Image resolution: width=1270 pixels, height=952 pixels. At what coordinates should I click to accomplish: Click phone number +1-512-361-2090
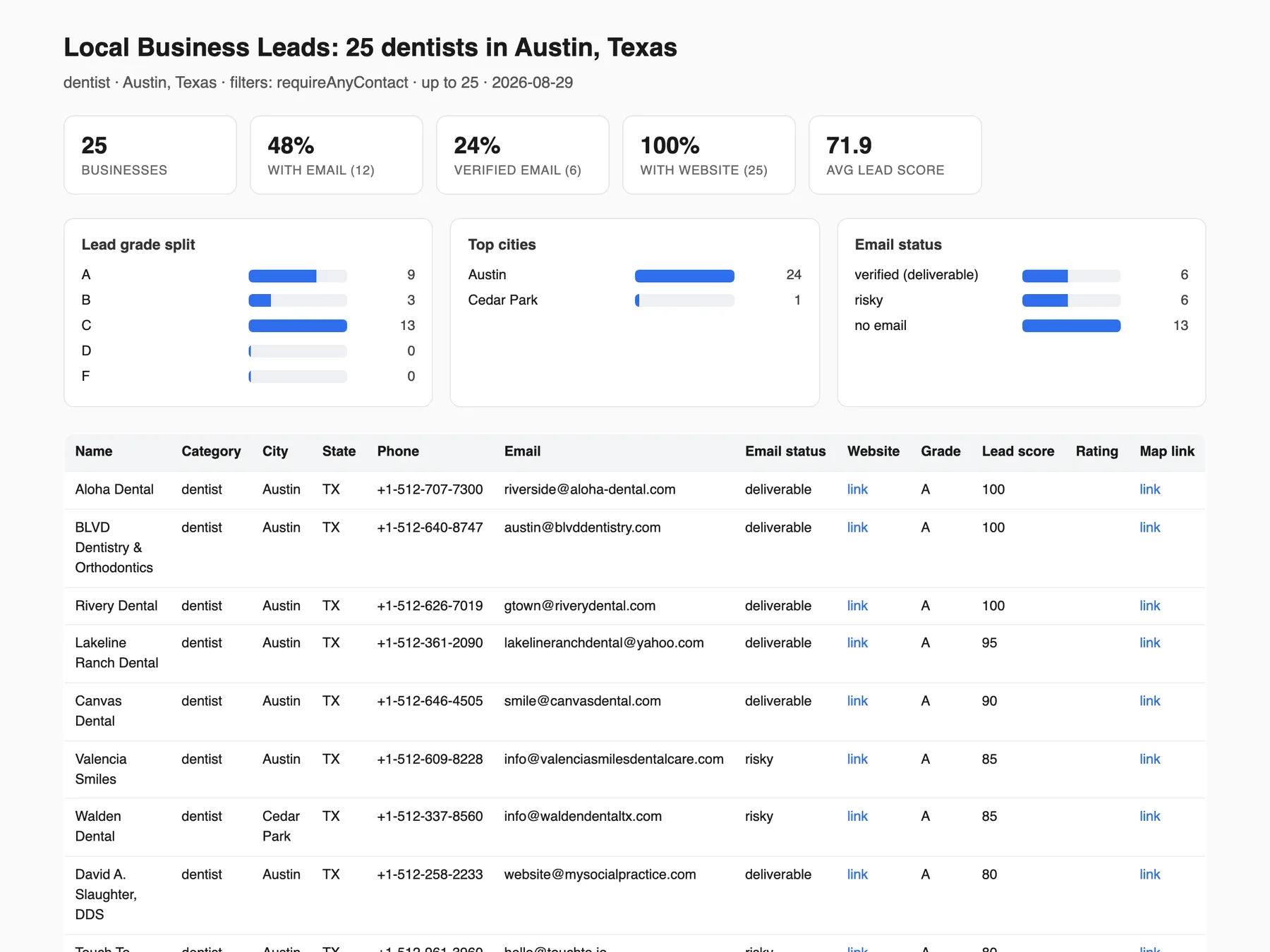pos(430,642)
